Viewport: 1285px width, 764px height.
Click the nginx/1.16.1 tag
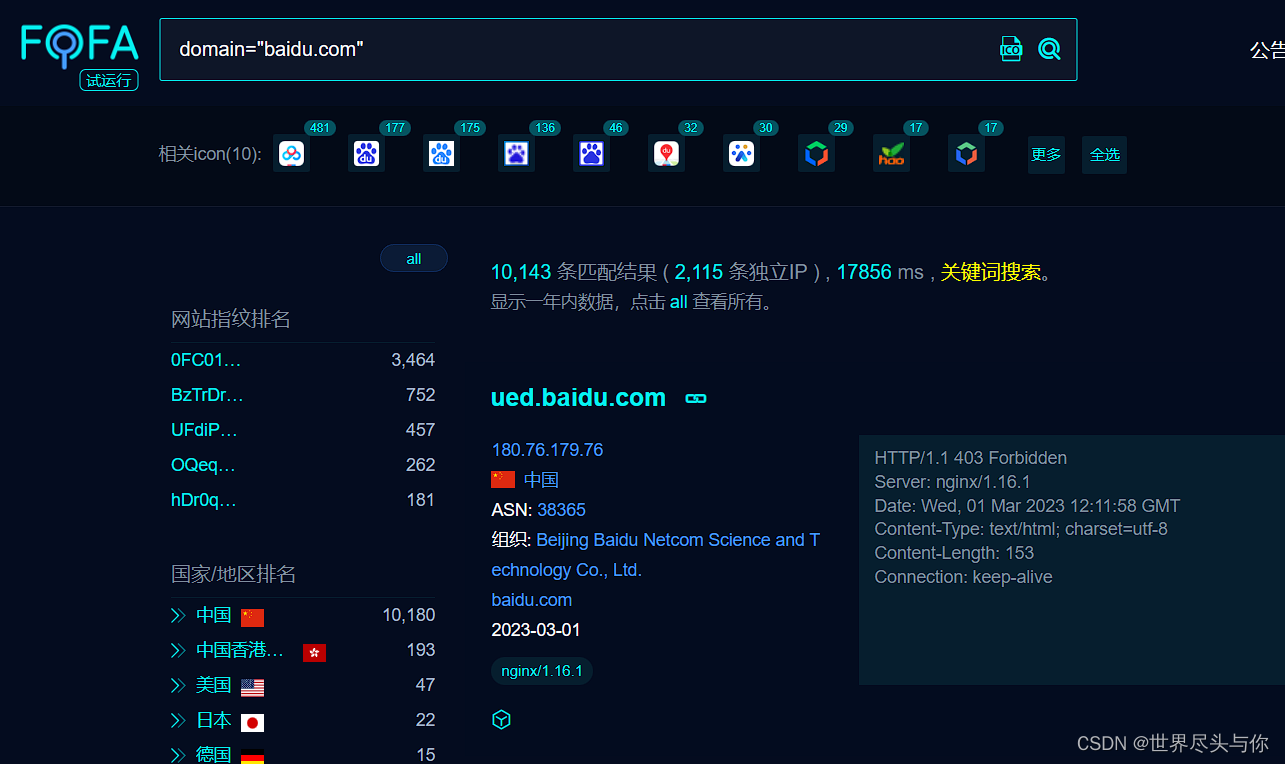click(x=542, y=670)
